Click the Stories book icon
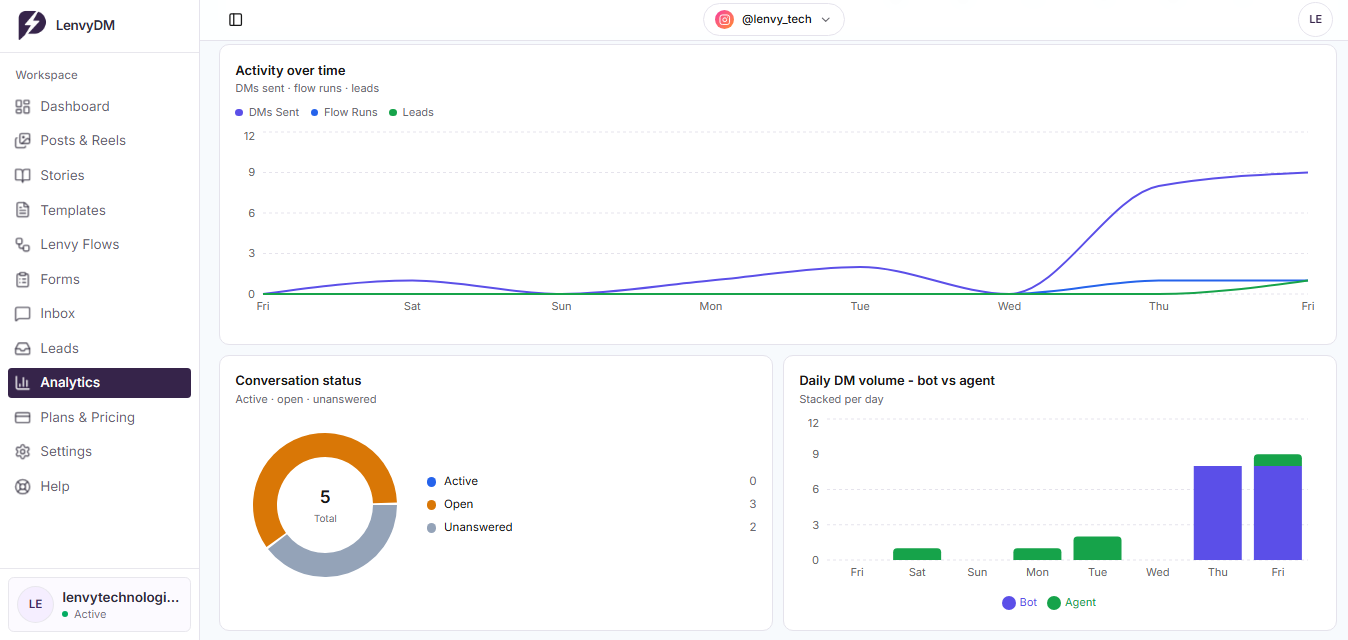 tap(23, 175)
